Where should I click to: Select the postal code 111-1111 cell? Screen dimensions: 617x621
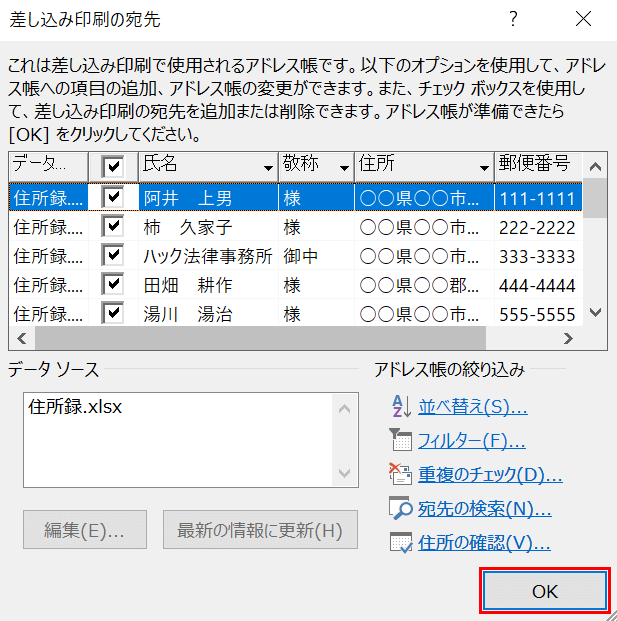pos(538,198)
